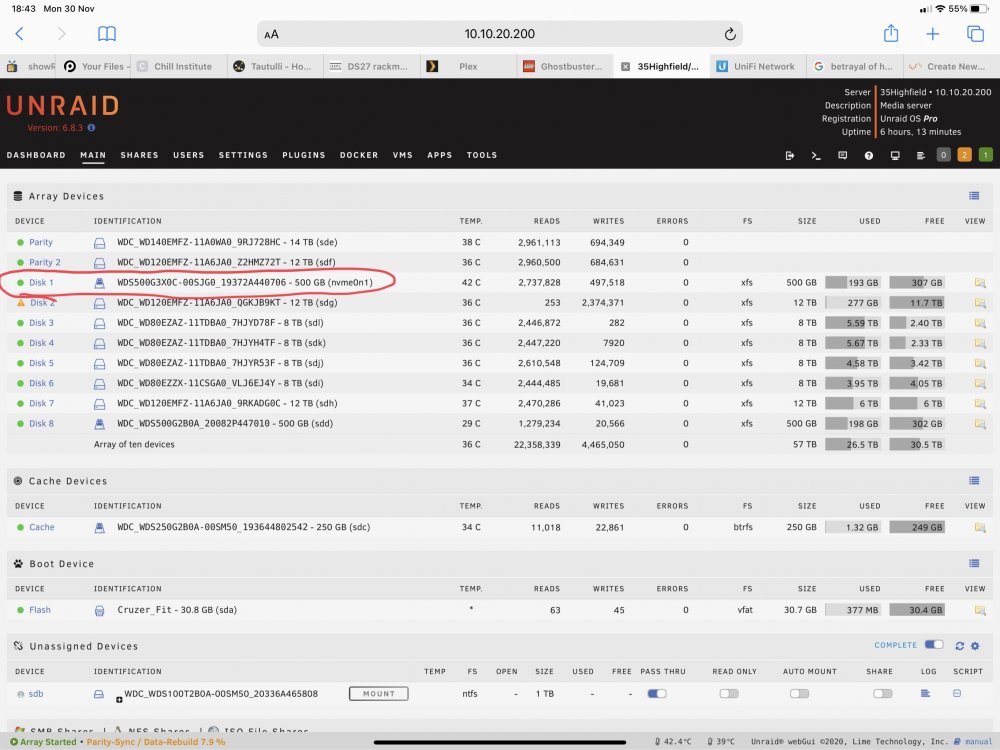1000x750 pixels.
Task: Click Safari reload page icon
Action: click(x=730, y=34)
